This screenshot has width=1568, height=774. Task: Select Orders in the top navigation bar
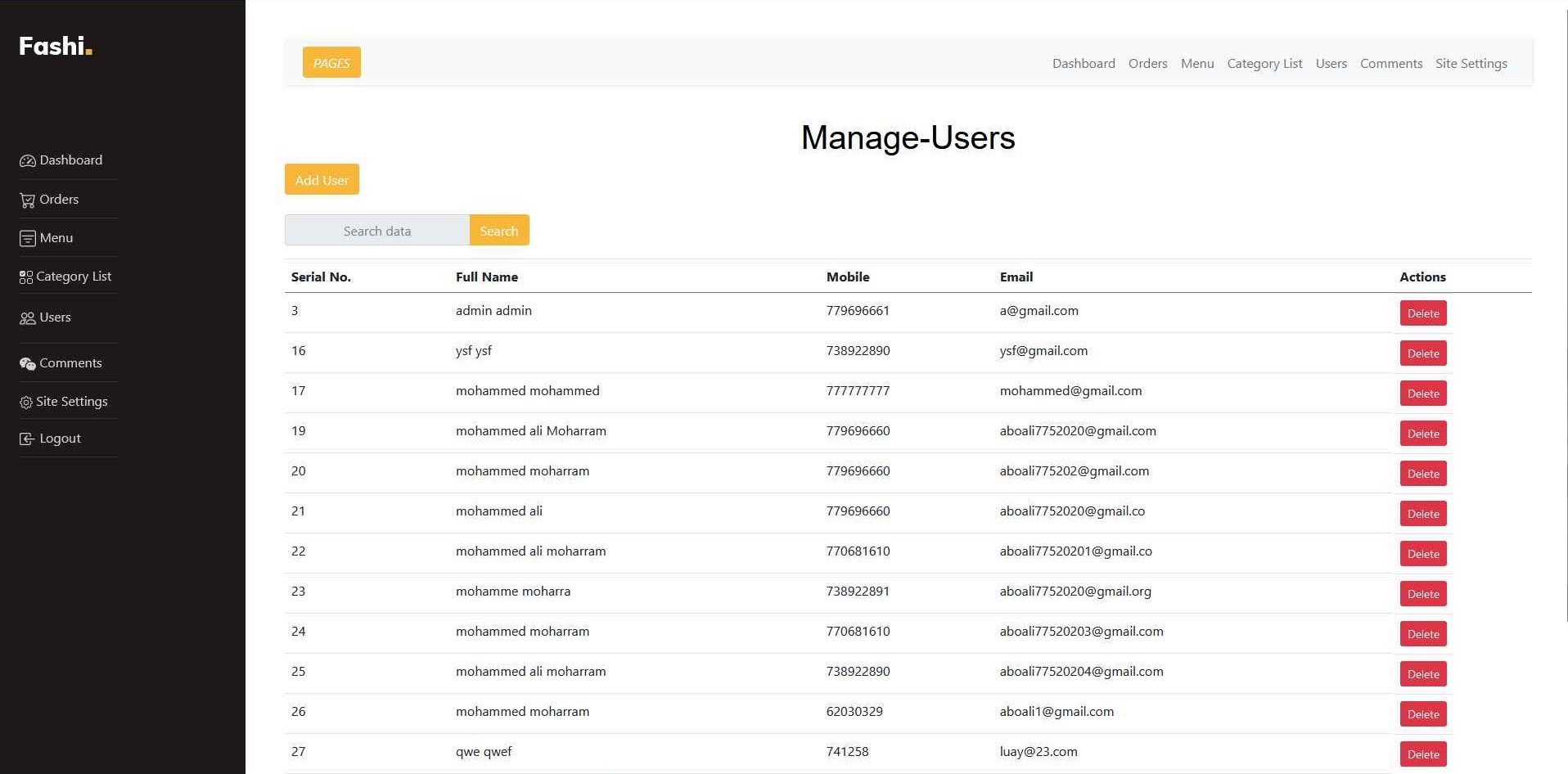[1147, 64]
